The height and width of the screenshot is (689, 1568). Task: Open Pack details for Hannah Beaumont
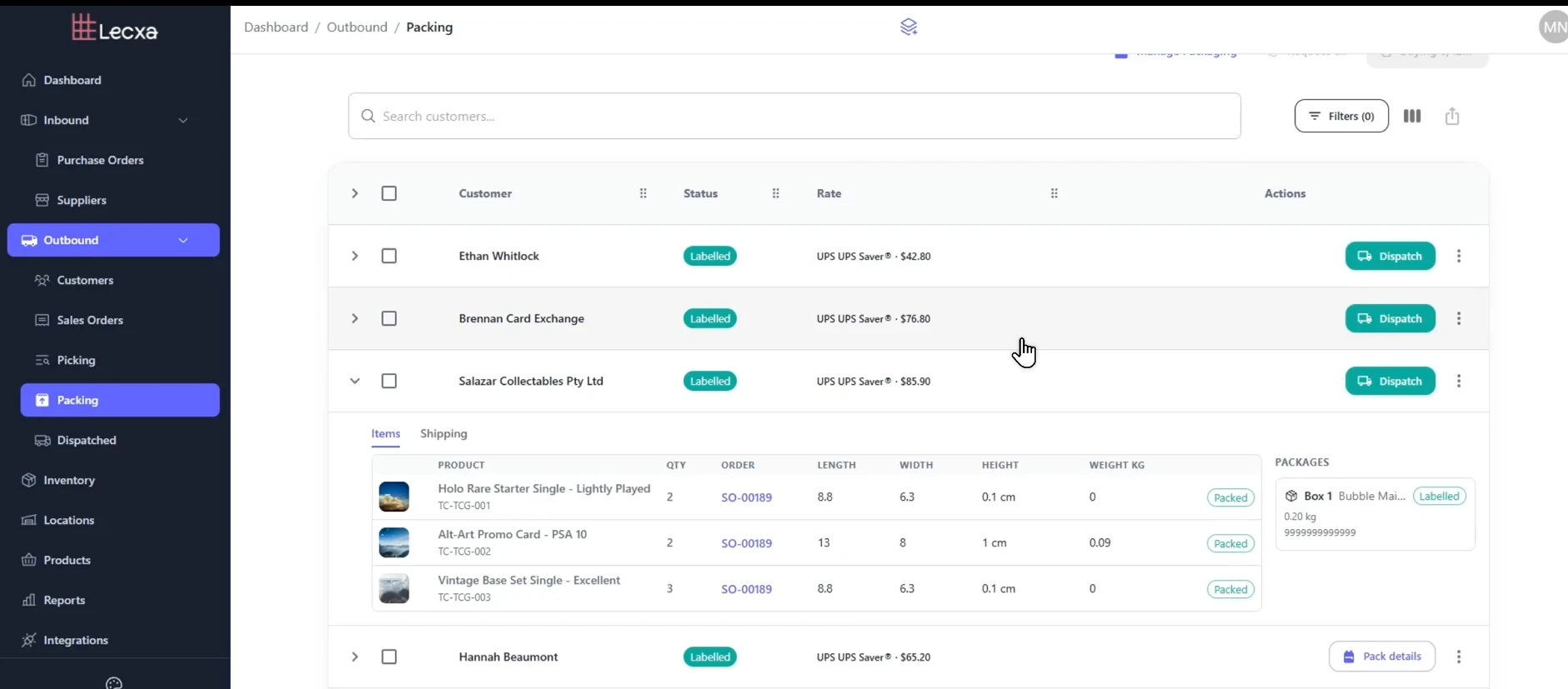click(x=1382, y=657)
